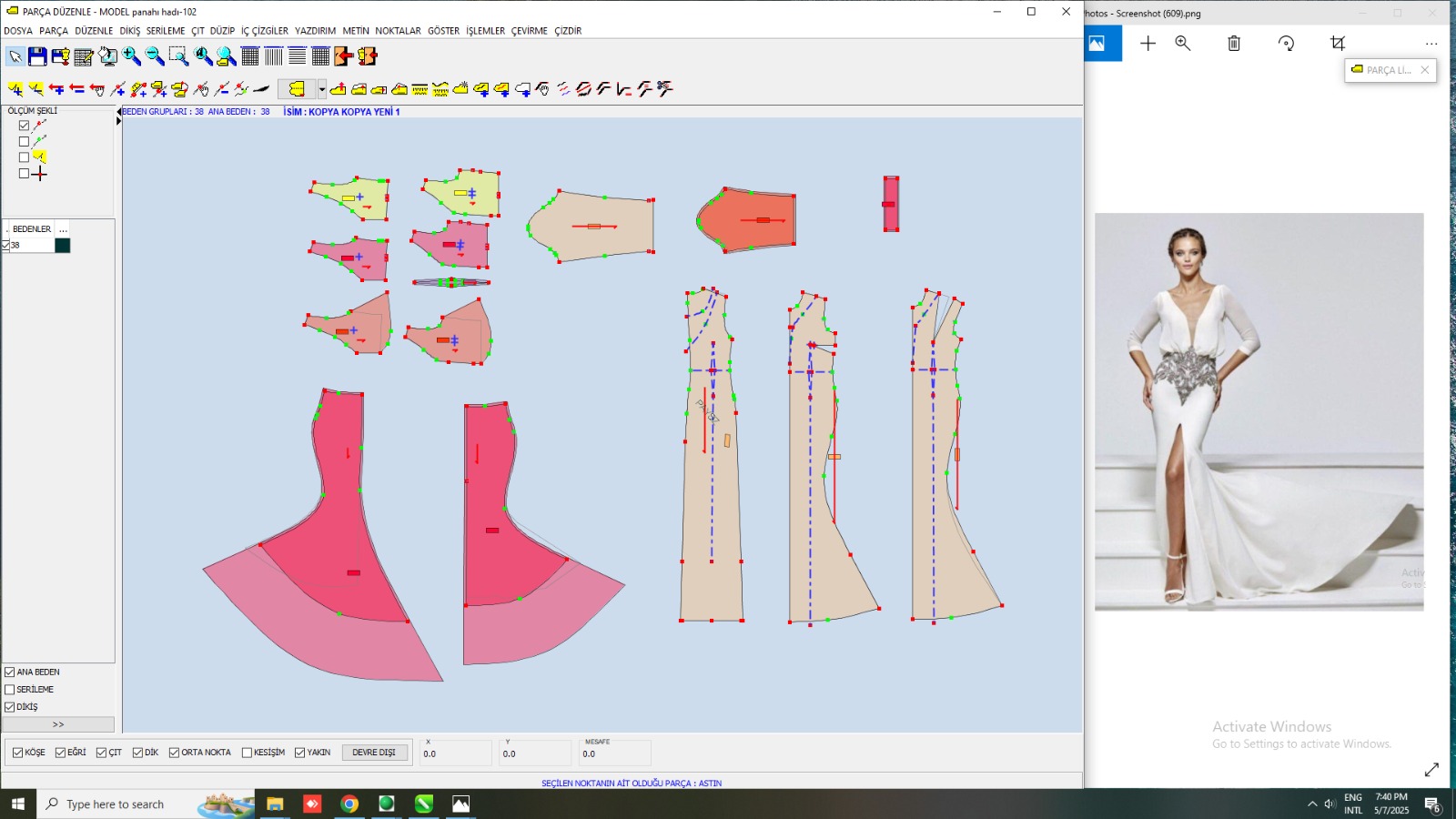Image resolution: width=1456 pixels, height=819 pixels.
Task: Open the DİKİŞ menu
Action: point(130,31)
